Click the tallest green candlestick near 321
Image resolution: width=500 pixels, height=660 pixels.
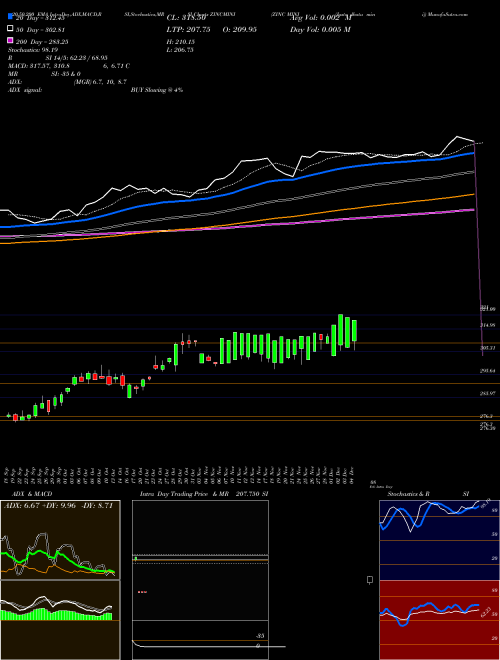click(x=340, y=330)
